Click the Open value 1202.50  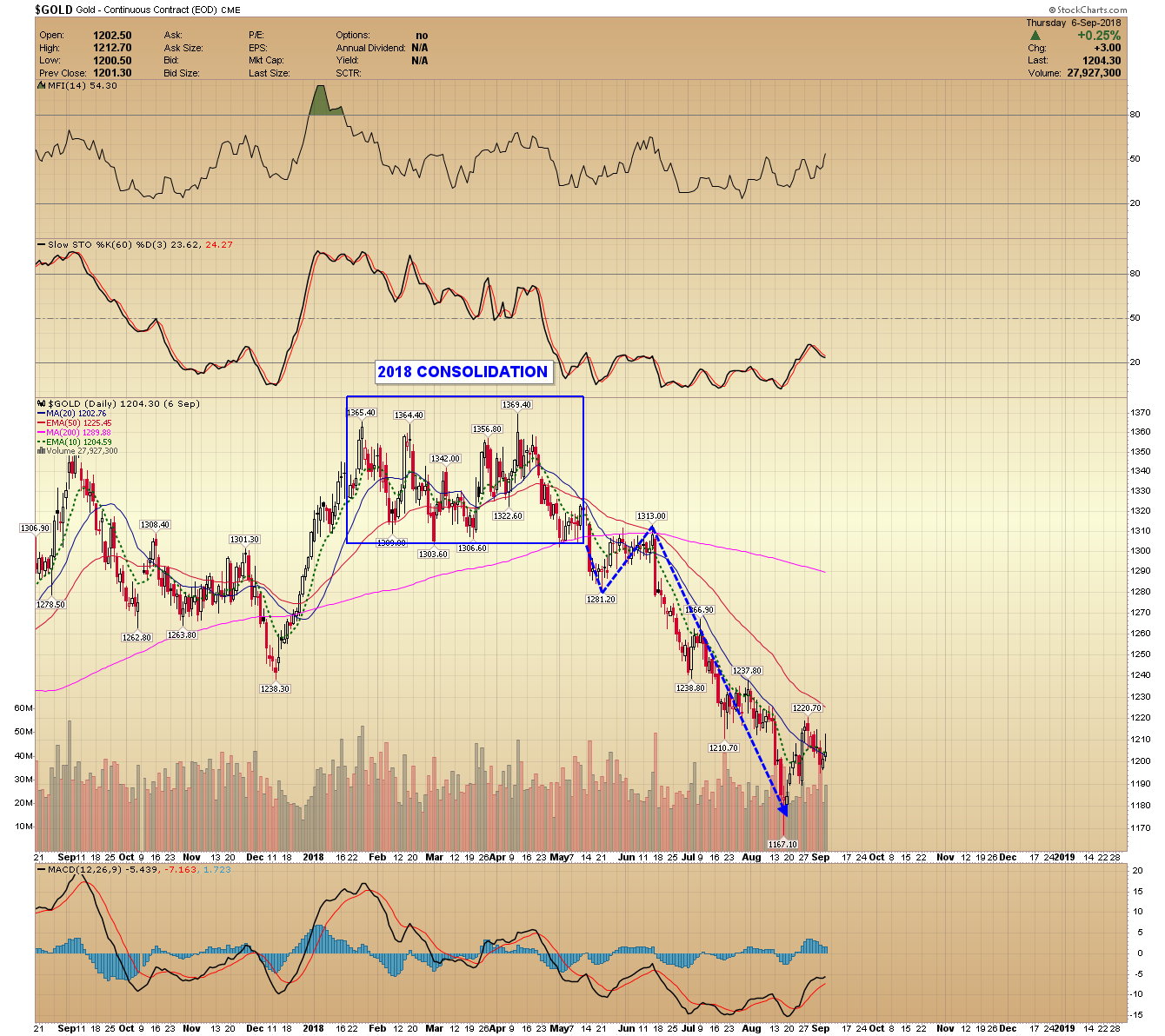coord(112,36)
